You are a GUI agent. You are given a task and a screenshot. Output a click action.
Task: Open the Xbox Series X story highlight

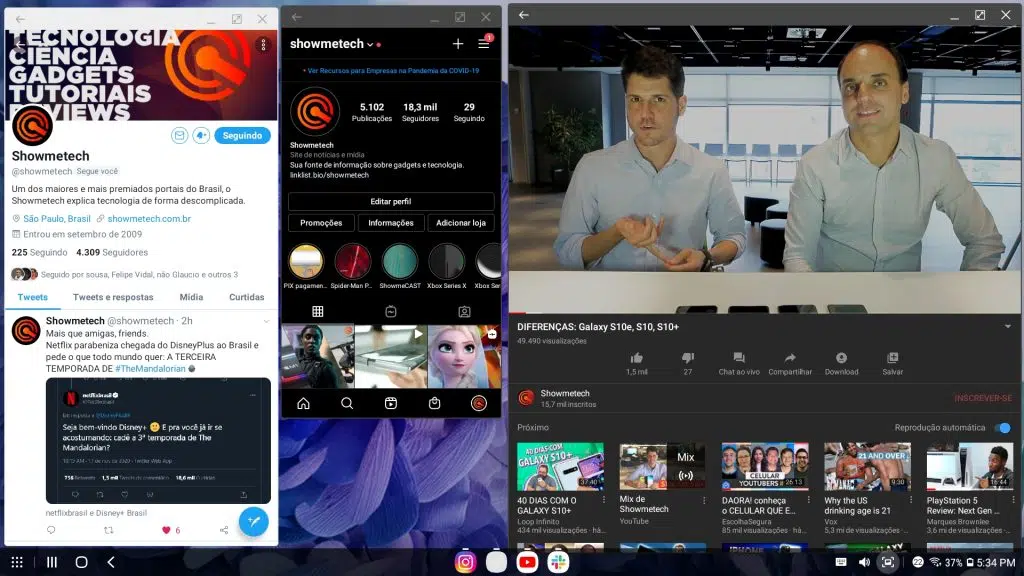point(446,262)
